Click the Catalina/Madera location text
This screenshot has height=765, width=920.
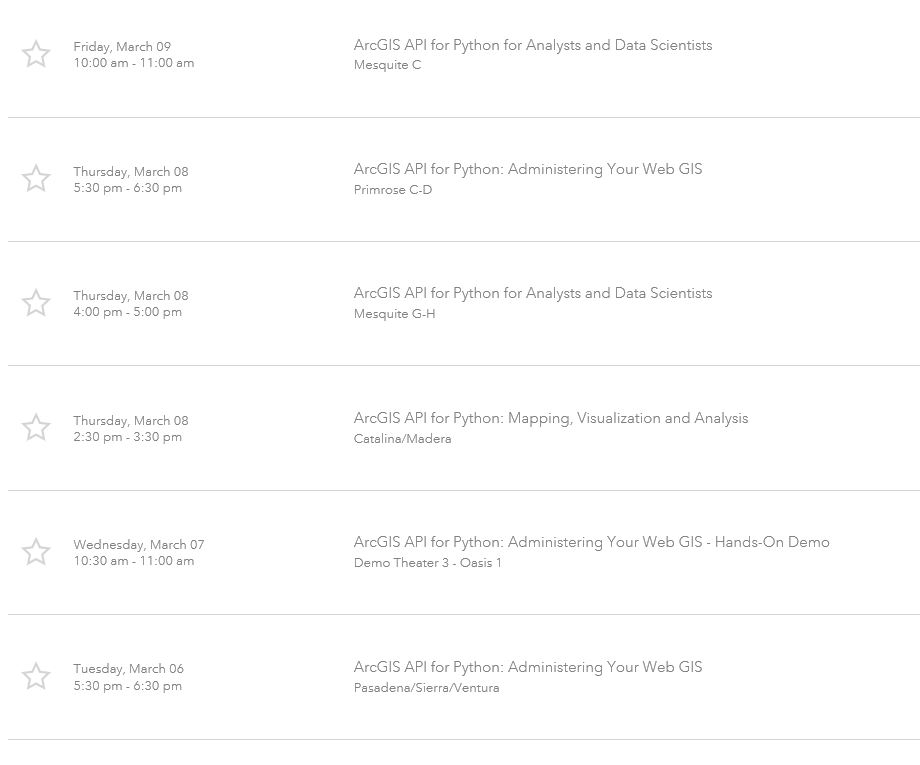coord(402,439)
